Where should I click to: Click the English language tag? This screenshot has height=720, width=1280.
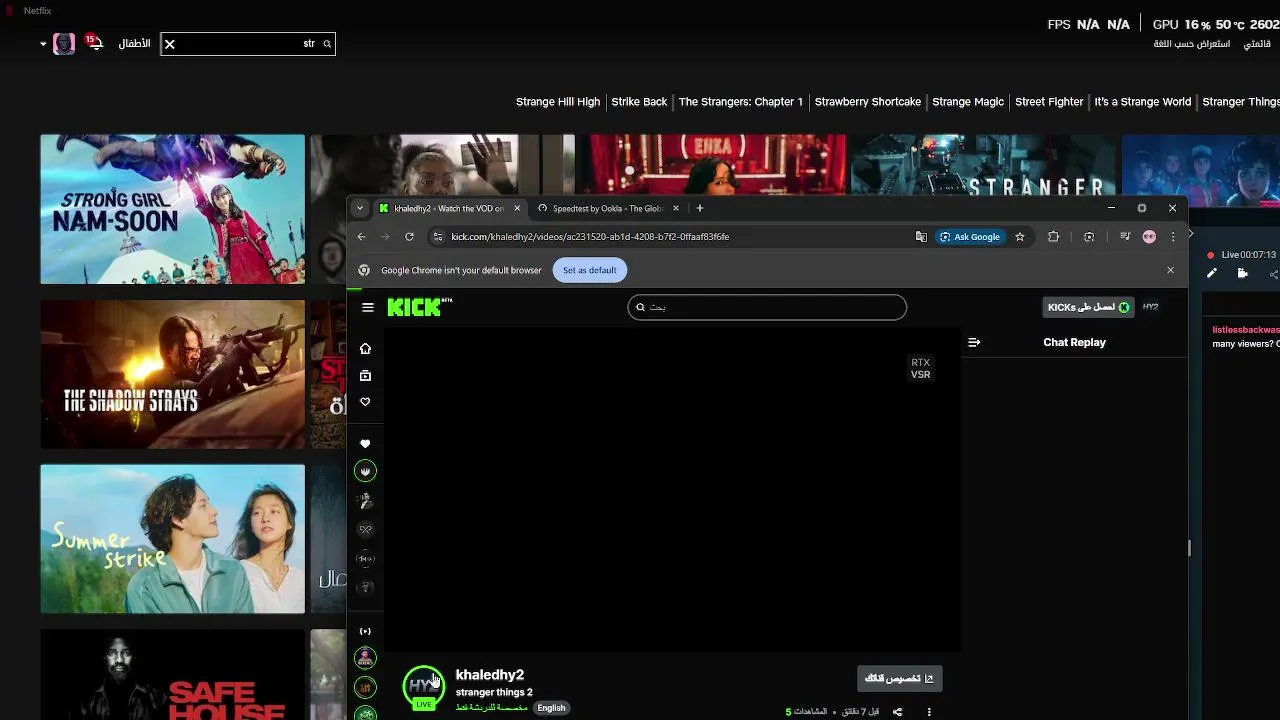[x=551, y=708]
